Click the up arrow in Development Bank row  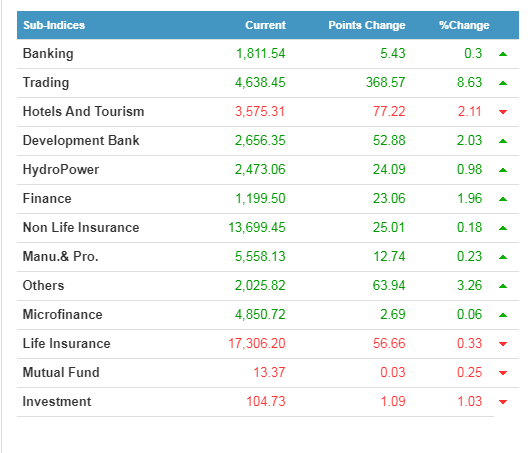pos(503,141)
